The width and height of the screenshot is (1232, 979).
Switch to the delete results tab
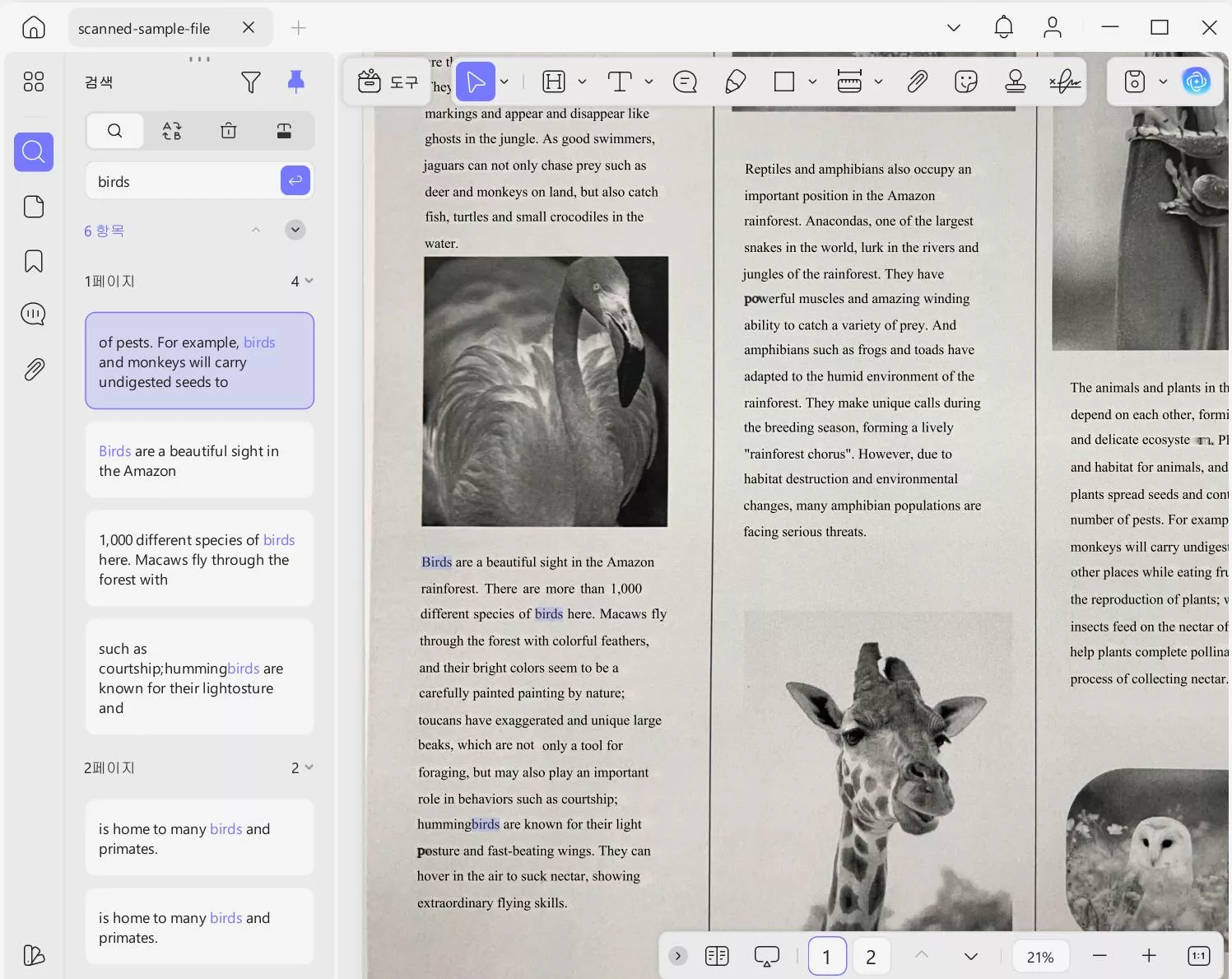pyautogui.click(x=229, y=130)
